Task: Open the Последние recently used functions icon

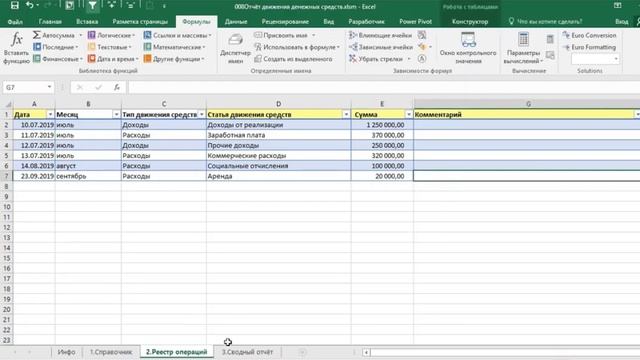Action: 37,47
